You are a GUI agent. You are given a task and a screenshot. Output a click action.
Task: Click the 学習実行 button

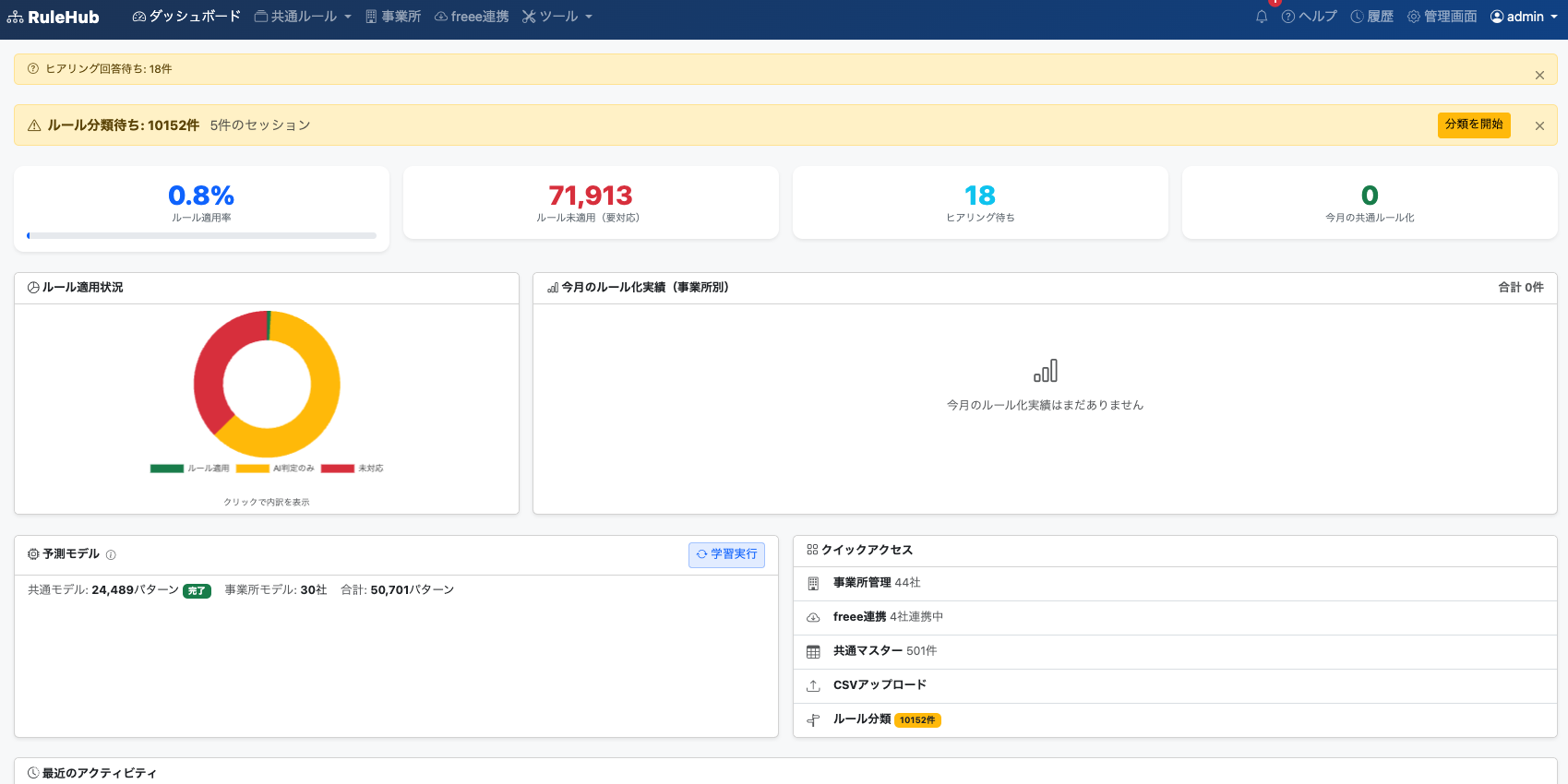(726, 554)
